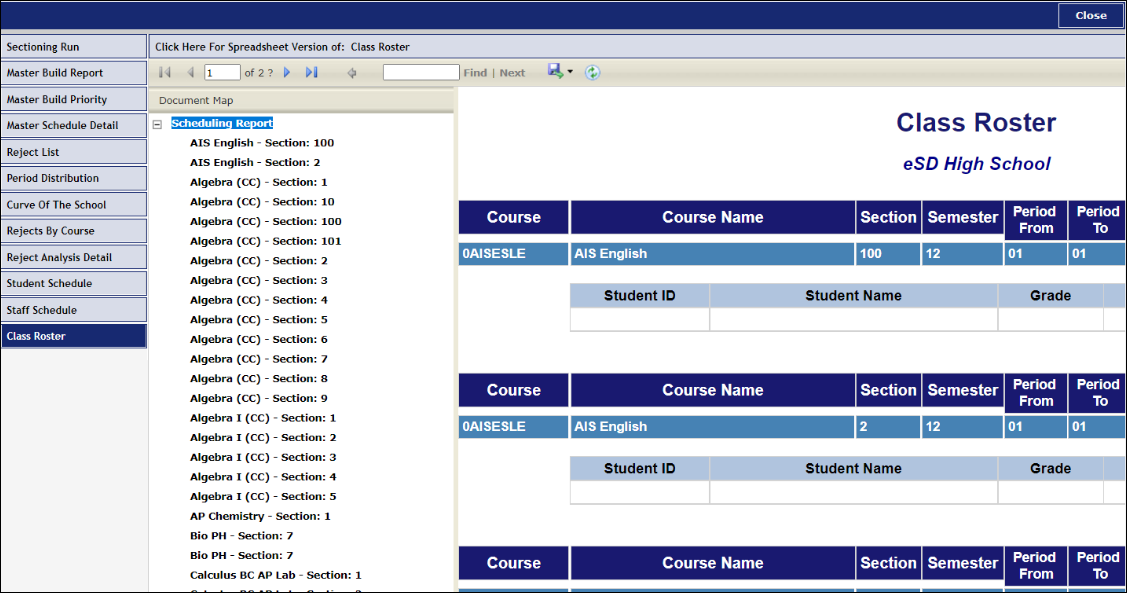Select Algebra (CC) - Section: 3
Screen dimensions: 1127x593
[259, 280]
